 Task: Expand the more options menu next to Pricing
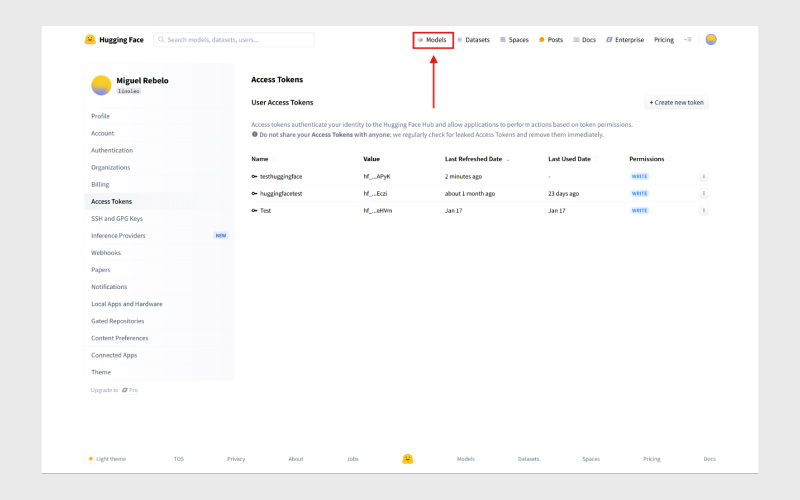[x=688, y=40]
